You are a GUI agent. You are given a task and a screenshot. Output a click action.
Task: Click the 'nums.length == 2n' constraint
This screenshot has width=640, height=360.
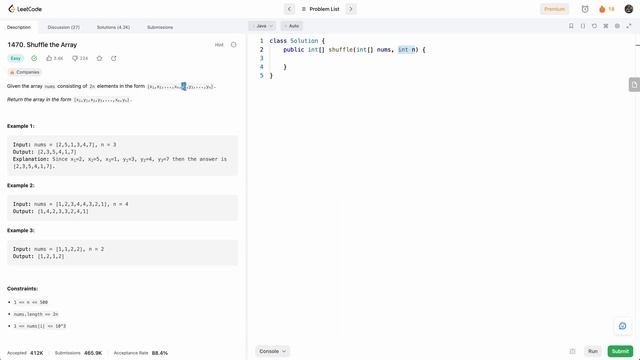pos(36,314)
